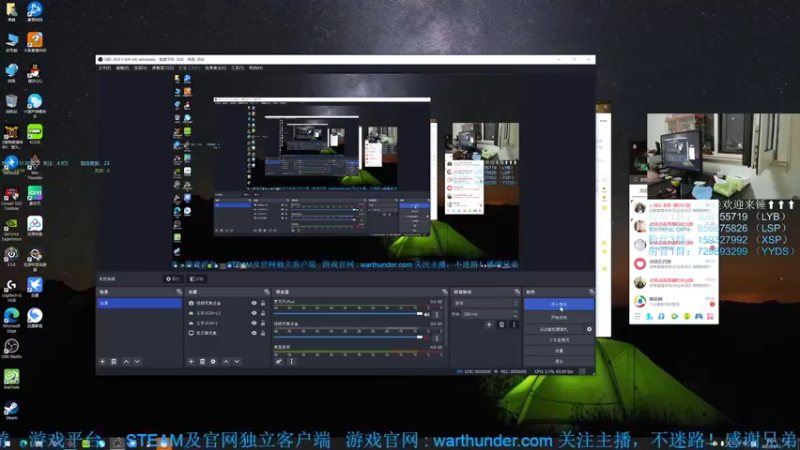800x450 pixels.
Task: Add a new source with plus icon
Action: pyautogui.click(x=191, y=361)
